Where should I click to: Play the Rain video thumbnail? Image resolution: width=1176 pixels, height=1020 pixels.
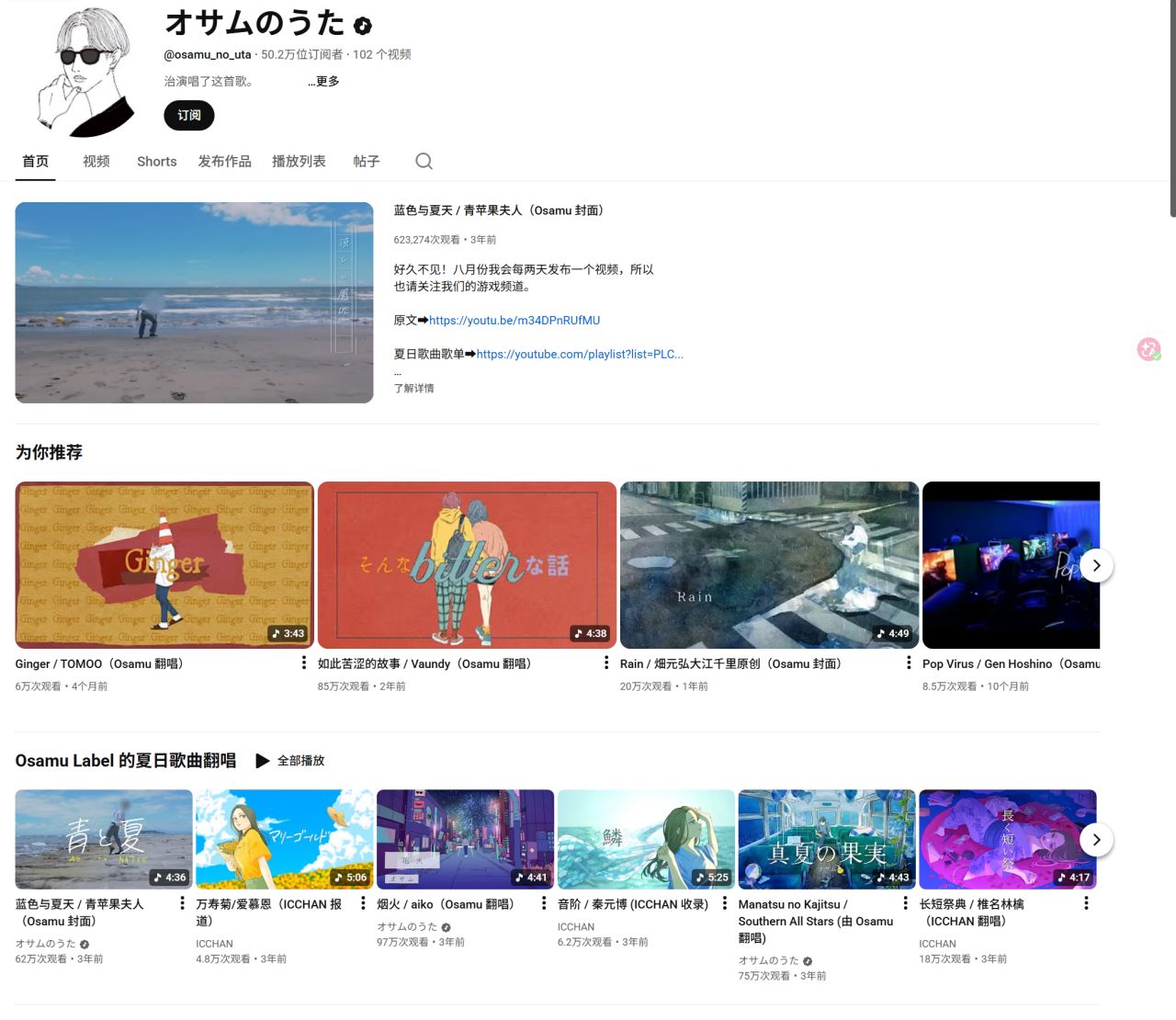coord(770,565)
